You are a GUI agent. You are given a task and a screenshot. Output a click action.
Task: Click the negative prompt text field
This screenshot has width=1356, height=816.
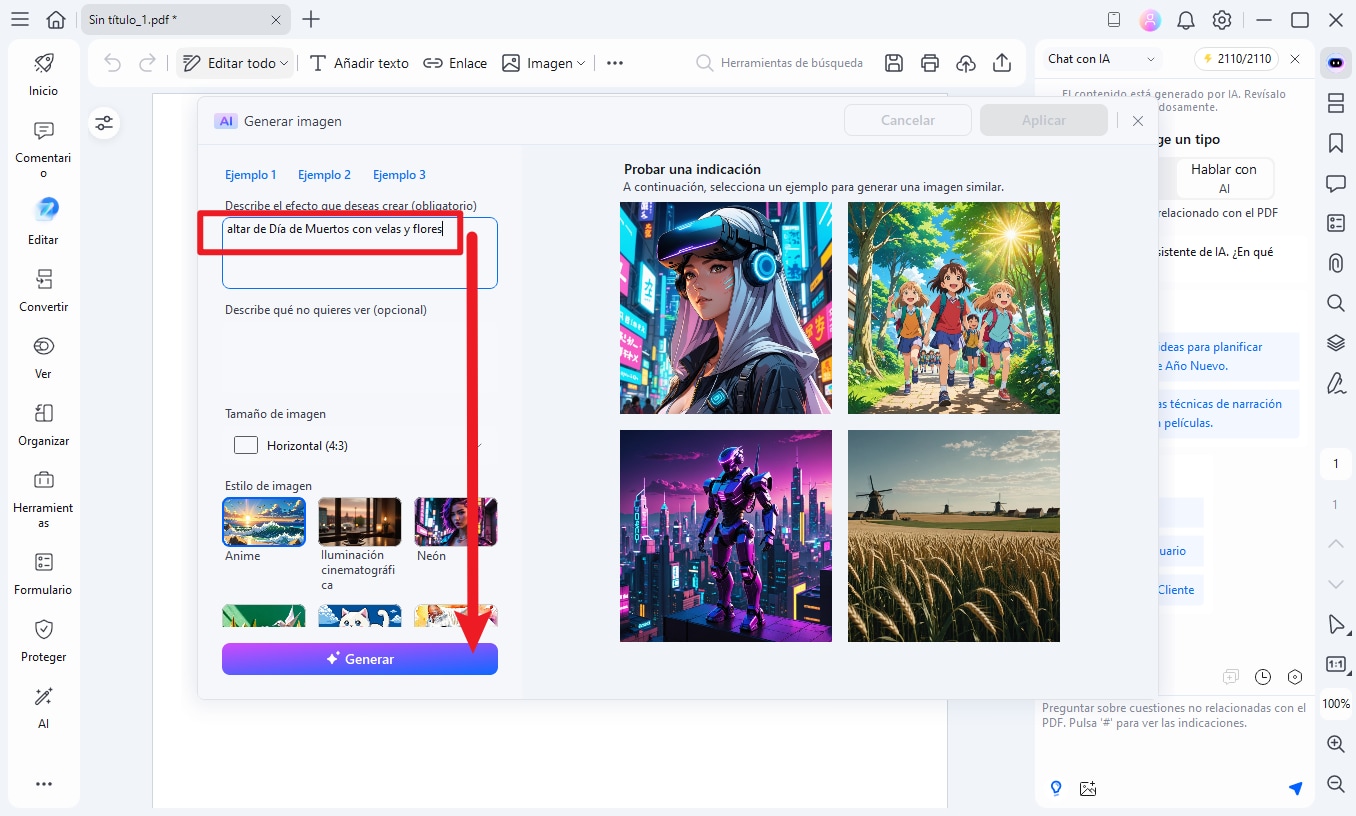point(359,355)
